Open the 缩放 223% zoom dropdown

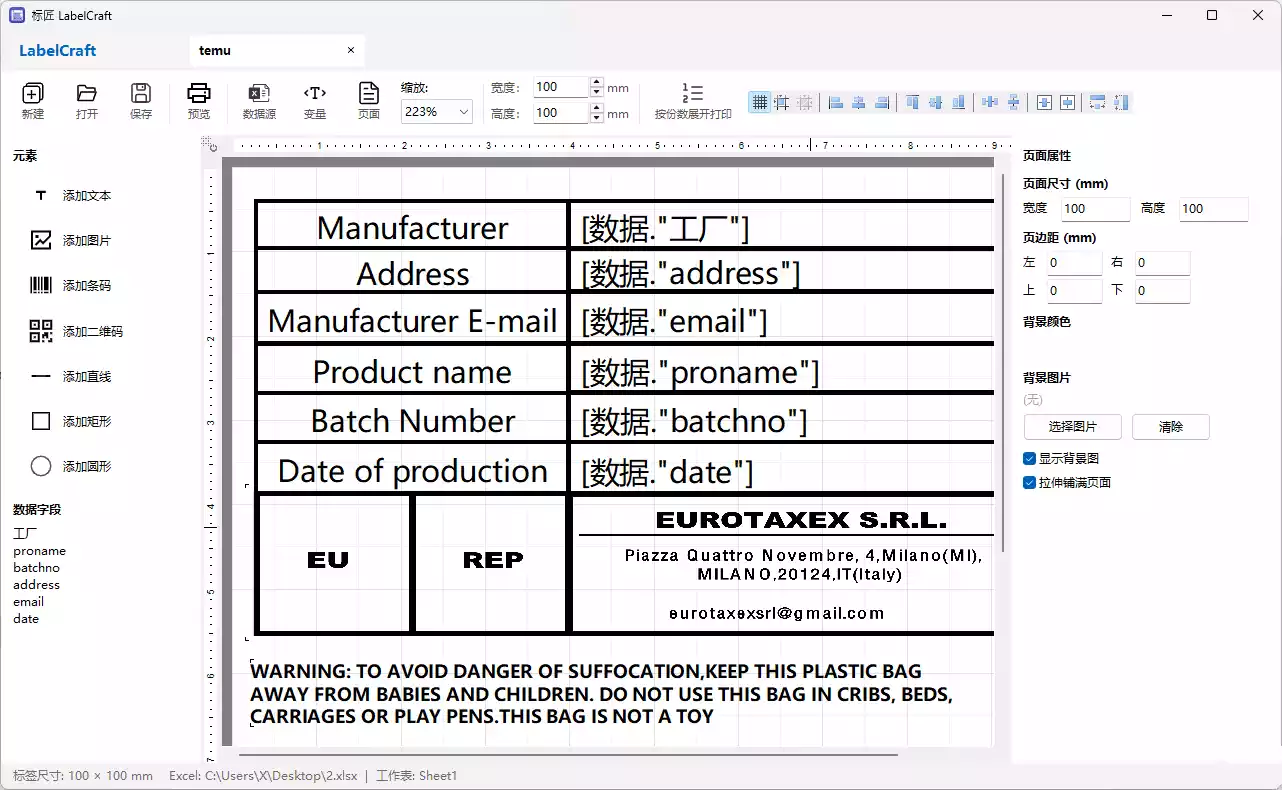pos(436,112)
